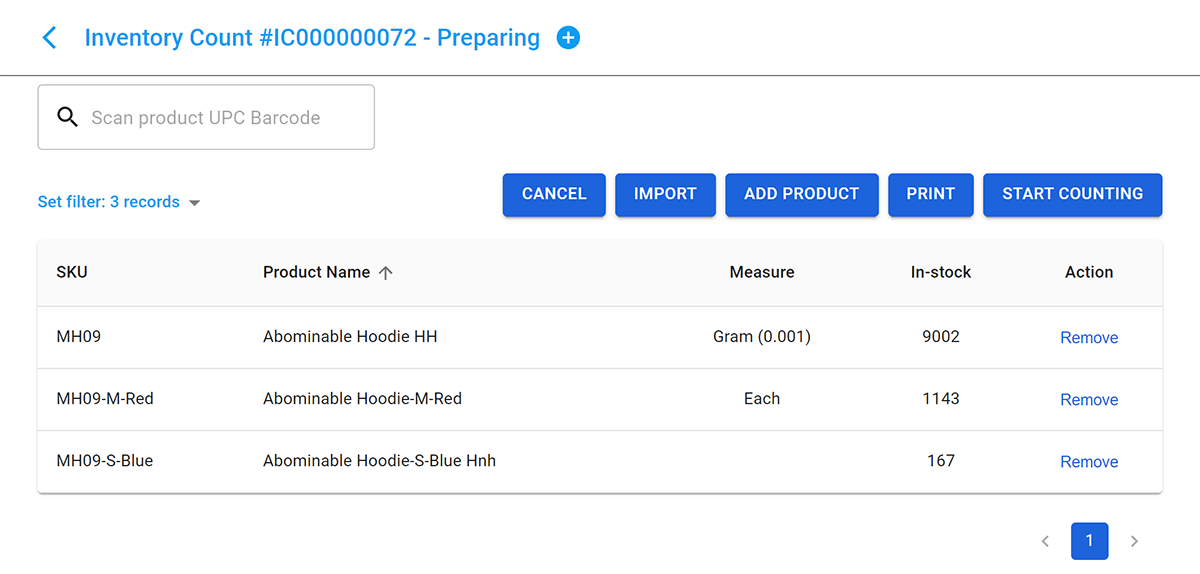
Task: Remove the MH09 Abominable Hoodie HH row
Action: coord(1089,338)
